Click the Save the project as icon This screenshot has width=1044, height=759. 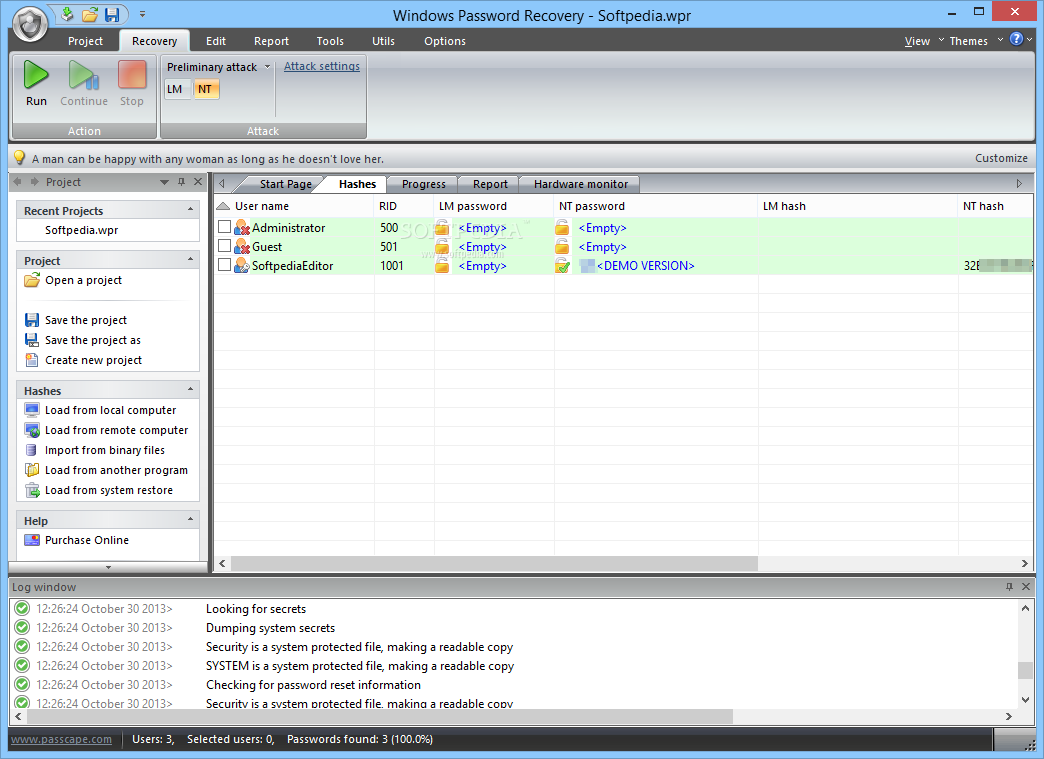[x=31, y=340]
